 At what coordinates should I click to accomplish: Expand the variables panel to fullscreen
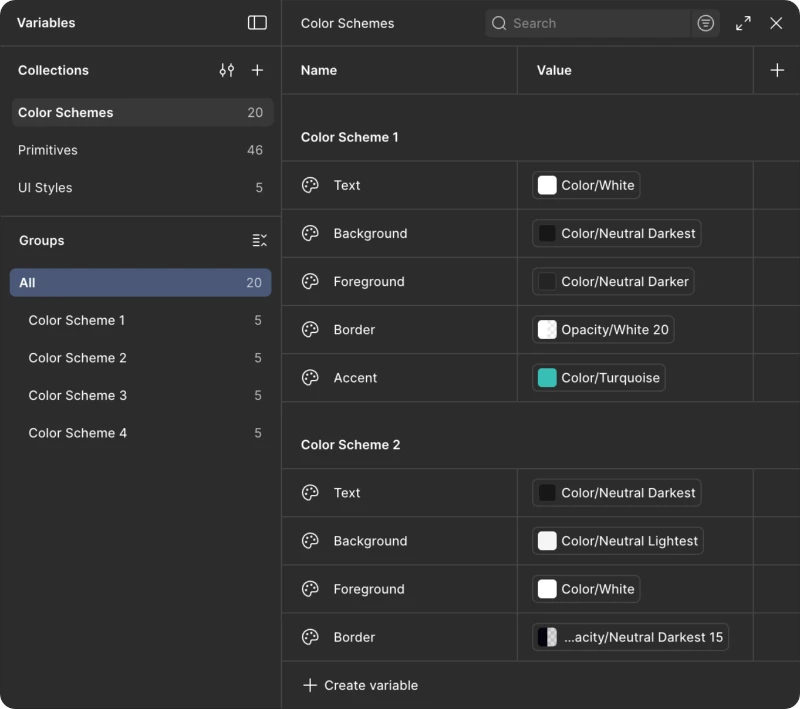[743, 23]
